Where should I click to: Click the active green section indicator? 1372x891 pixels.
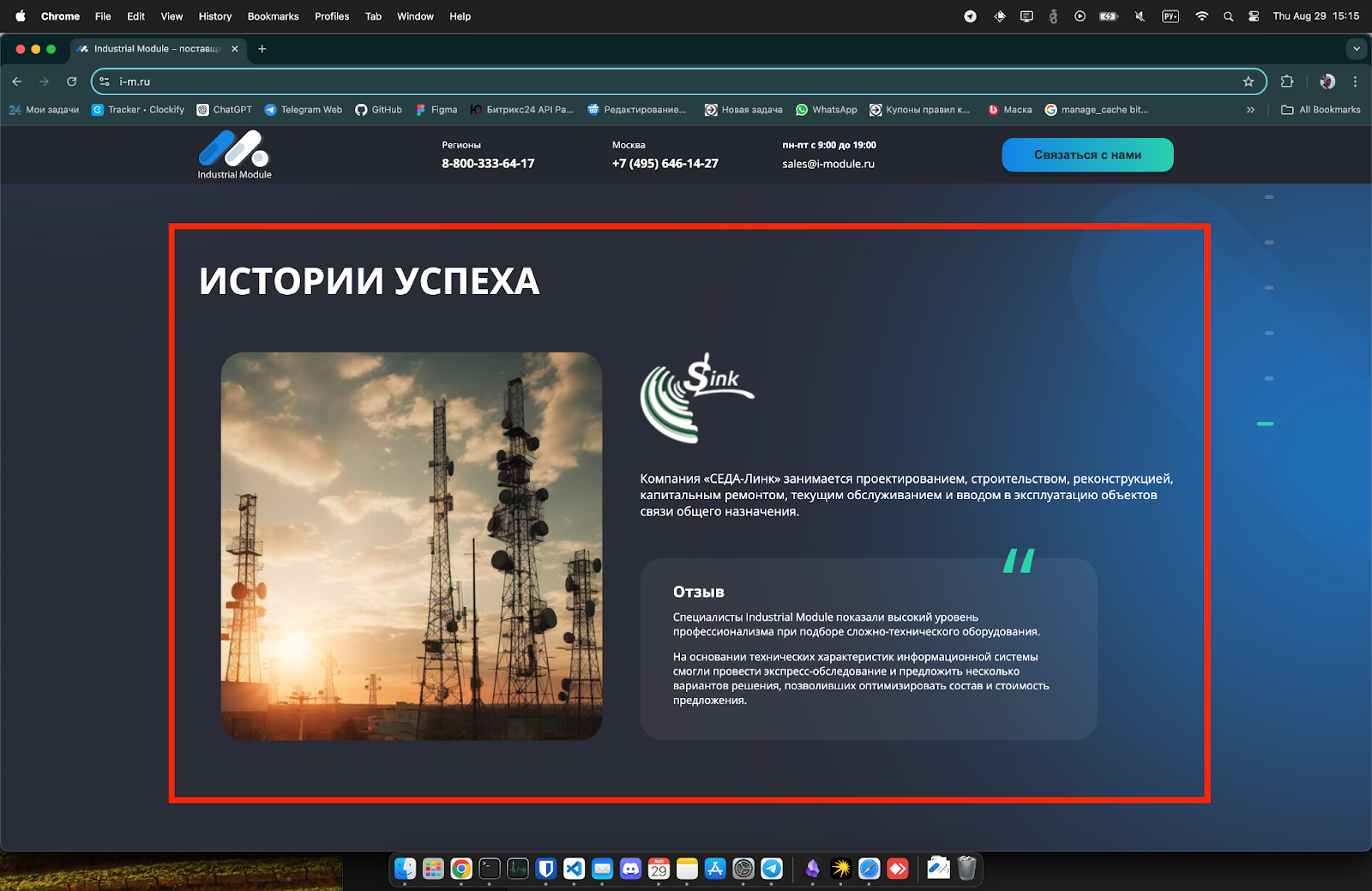tap(1265, 424)
